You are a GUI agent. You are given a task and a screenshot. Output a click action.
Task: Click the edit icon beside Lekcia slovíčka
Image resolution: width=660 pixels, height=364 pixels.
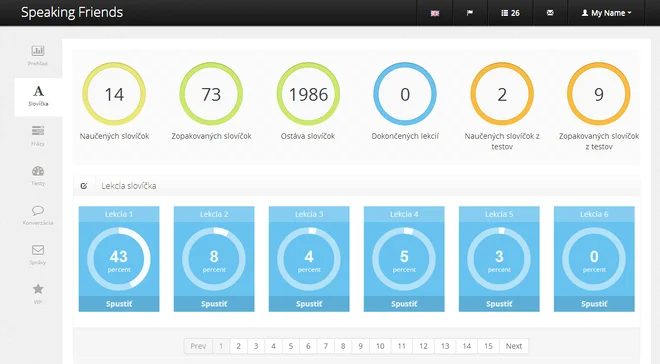tap(84, 186)
